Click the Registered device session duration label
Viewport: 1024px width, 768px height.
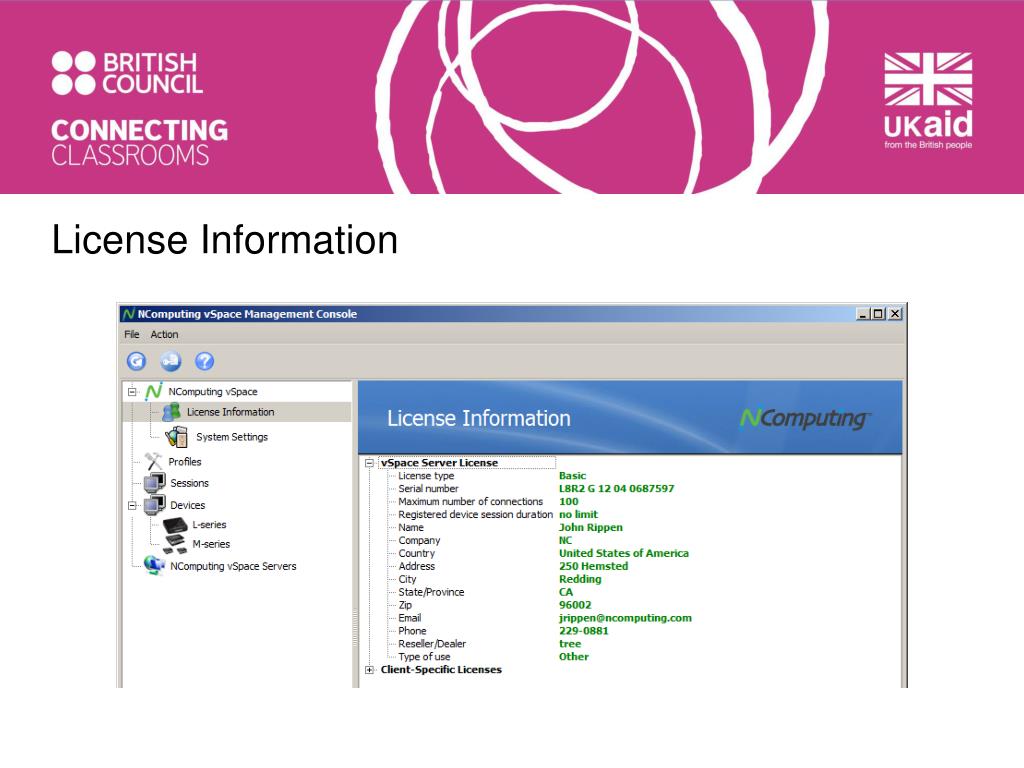coord(475,515)
